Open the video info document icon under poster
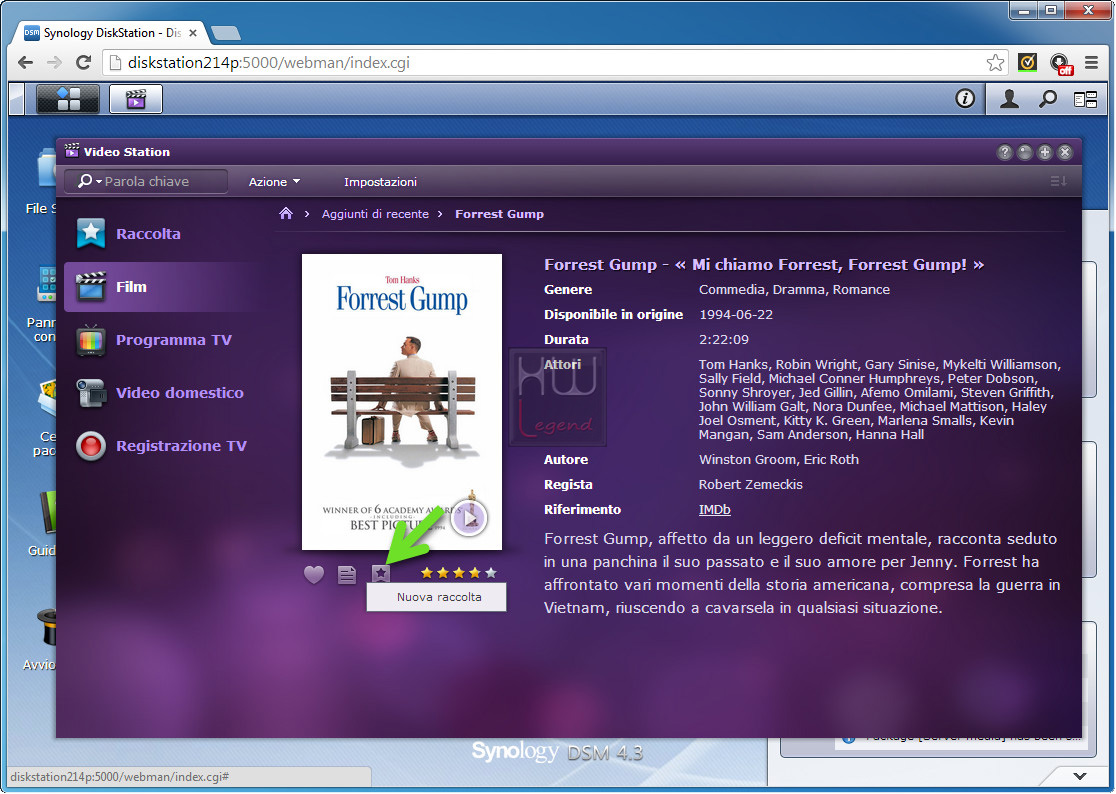1116x794 pixels. tap(347, 574)
